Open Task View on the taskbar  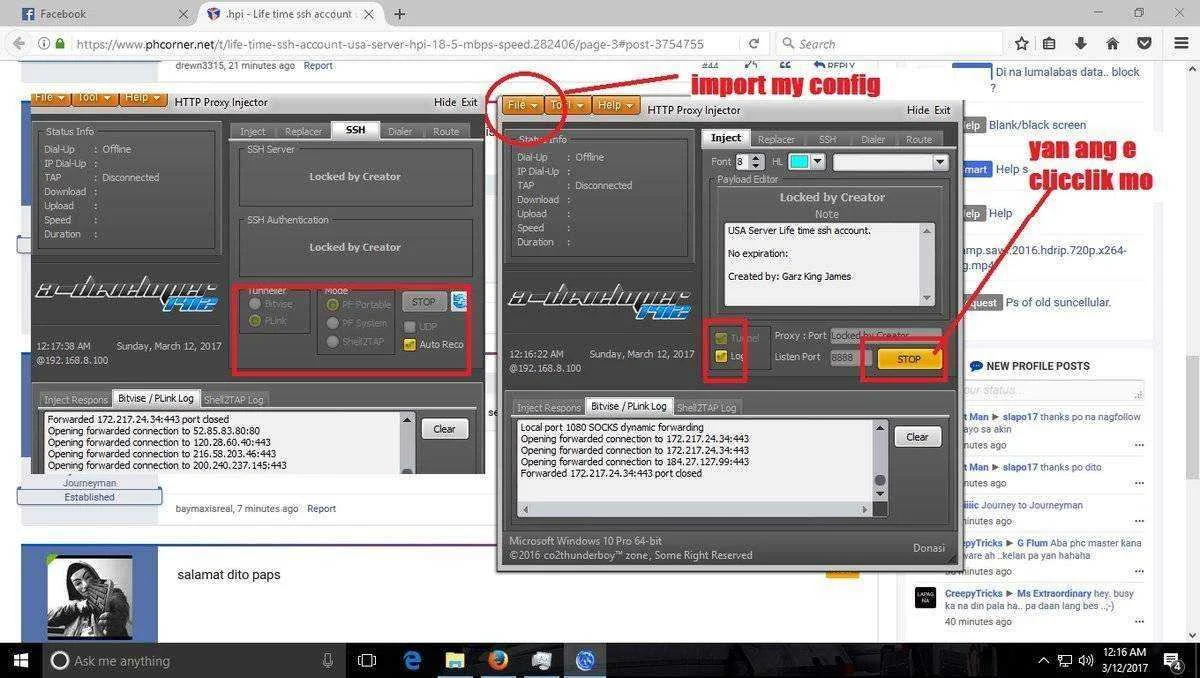click(367, 660)
